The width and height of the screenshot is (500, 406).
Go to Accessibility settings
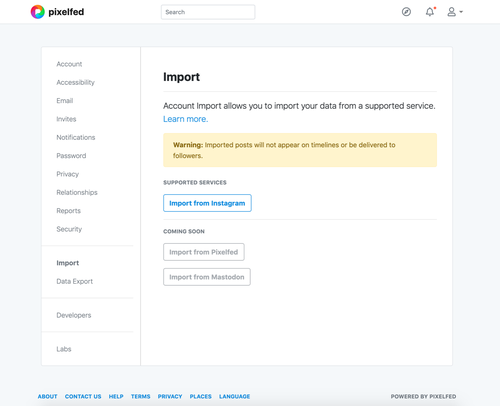75,82
